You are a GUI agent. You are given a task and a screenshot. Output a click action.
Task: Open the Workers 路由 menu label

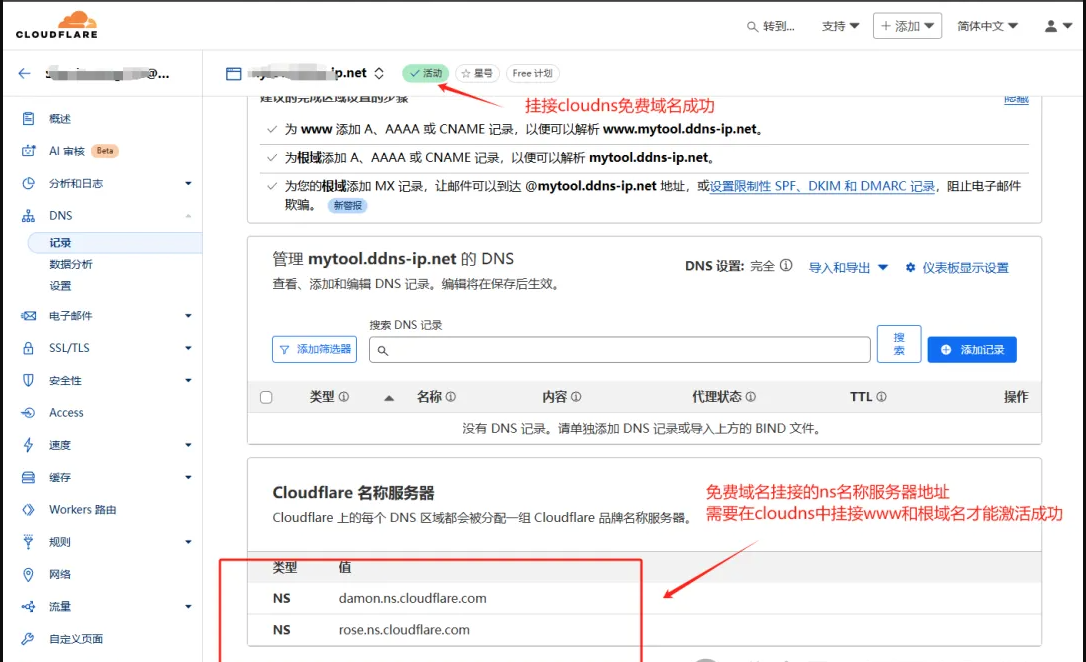pos(82,510)
